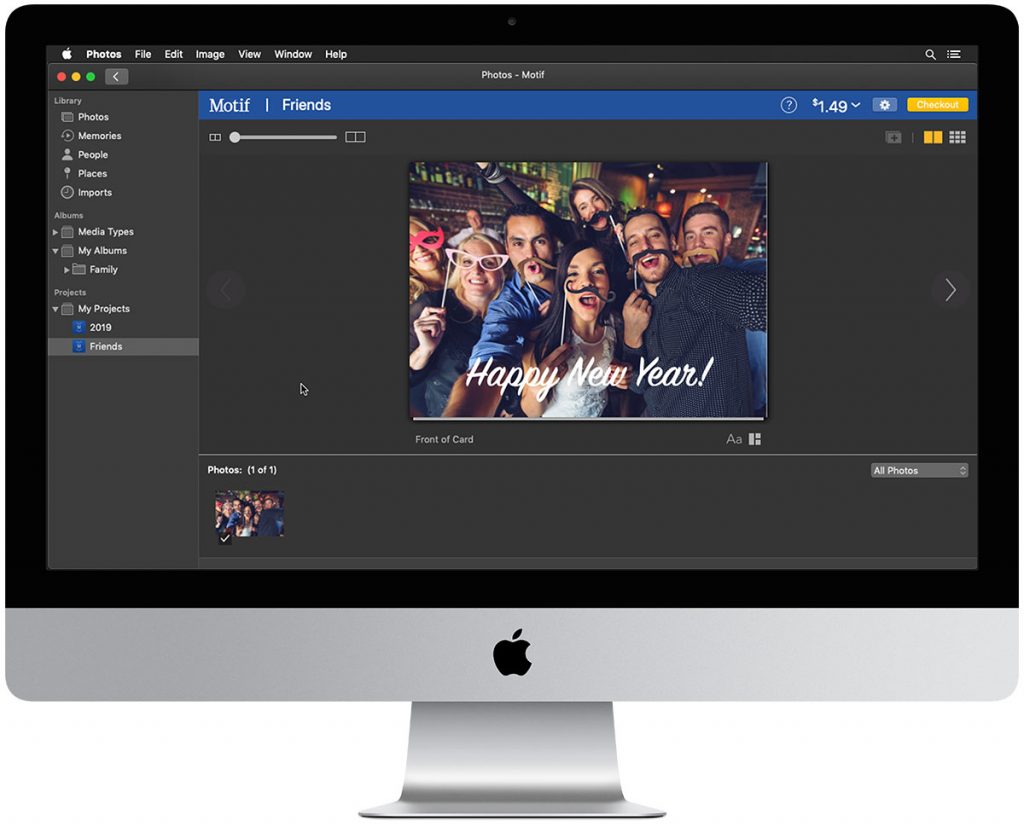Open the Notification Center list icon
The image size is (1024, 824).
pyautogui.click(x=954, y=54)
